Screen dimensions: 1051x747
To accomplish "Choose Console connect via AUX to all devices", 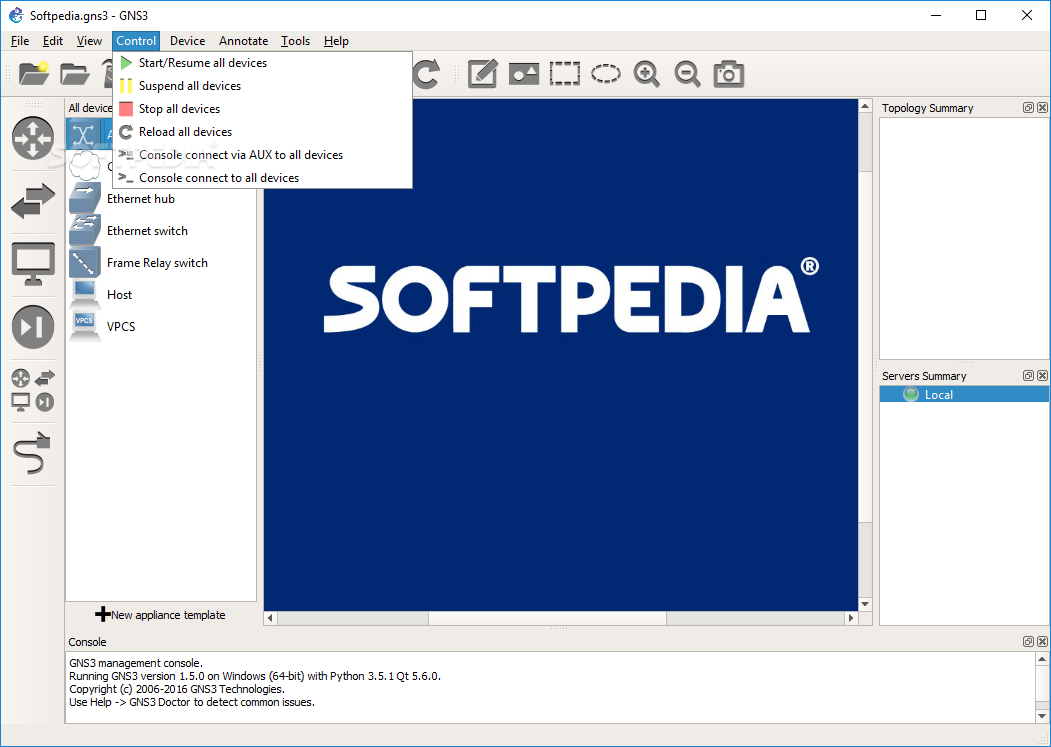I will [x=262, y=155].
